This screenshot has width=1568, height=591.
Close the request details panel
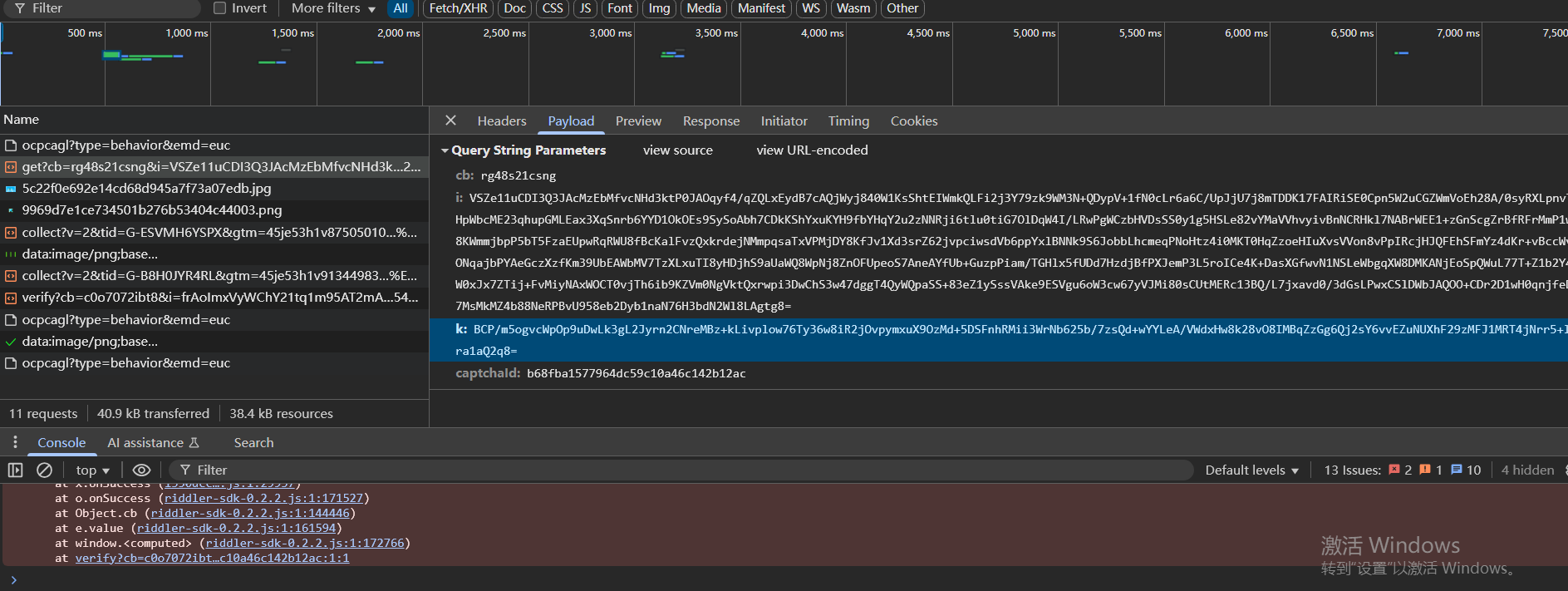450,121
